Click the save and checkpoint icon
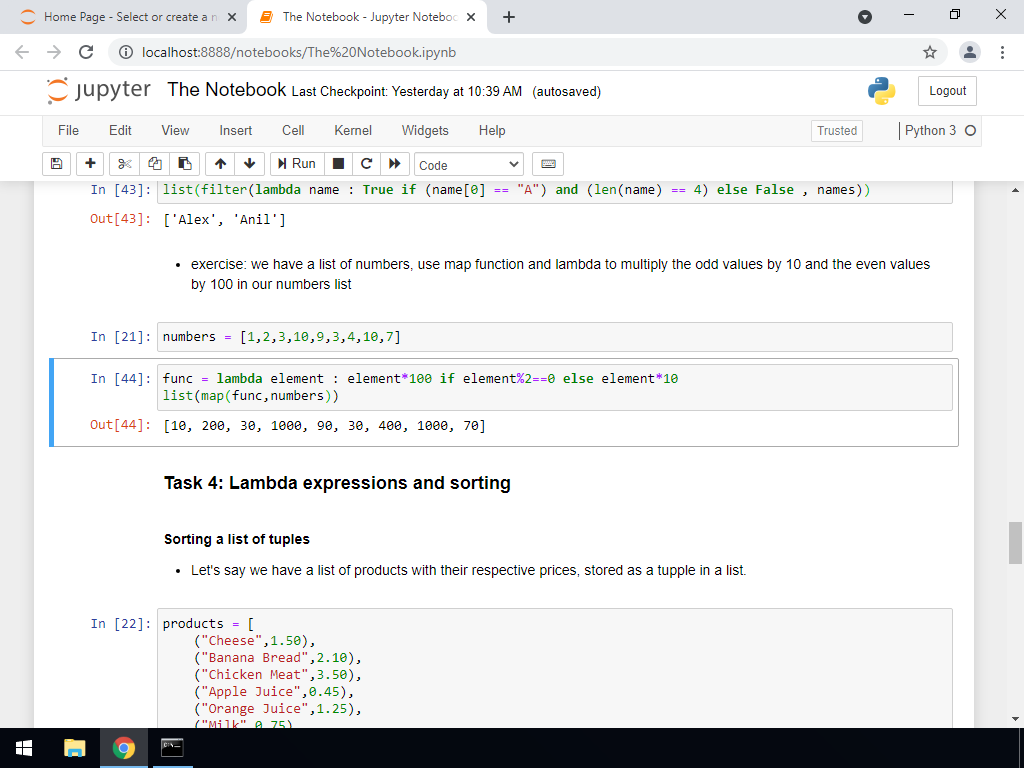The width and height of the screenshot is (1024, 768). pos(57,164)
